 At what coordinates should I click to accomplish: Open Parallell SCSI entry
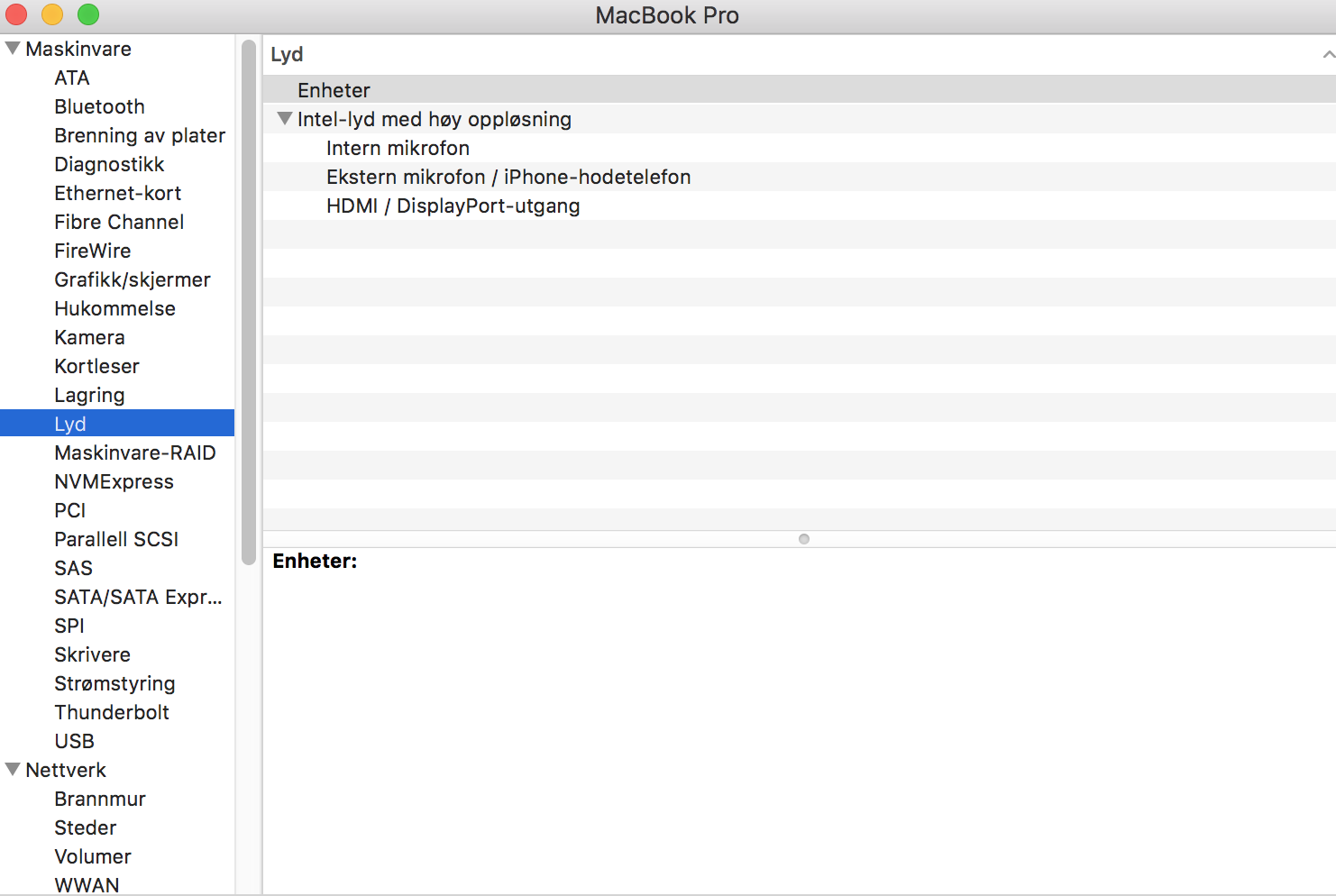116,539
